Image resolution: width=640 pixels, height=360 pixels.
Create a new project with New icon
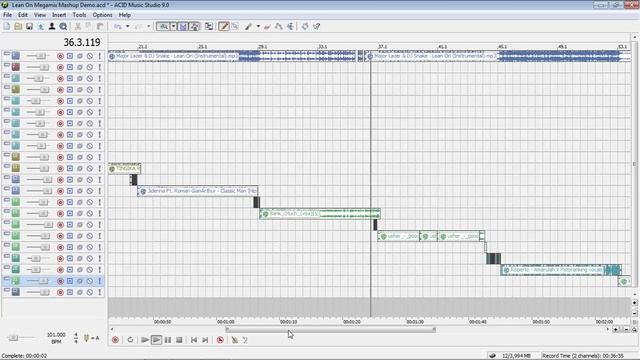tap(7, 27)
